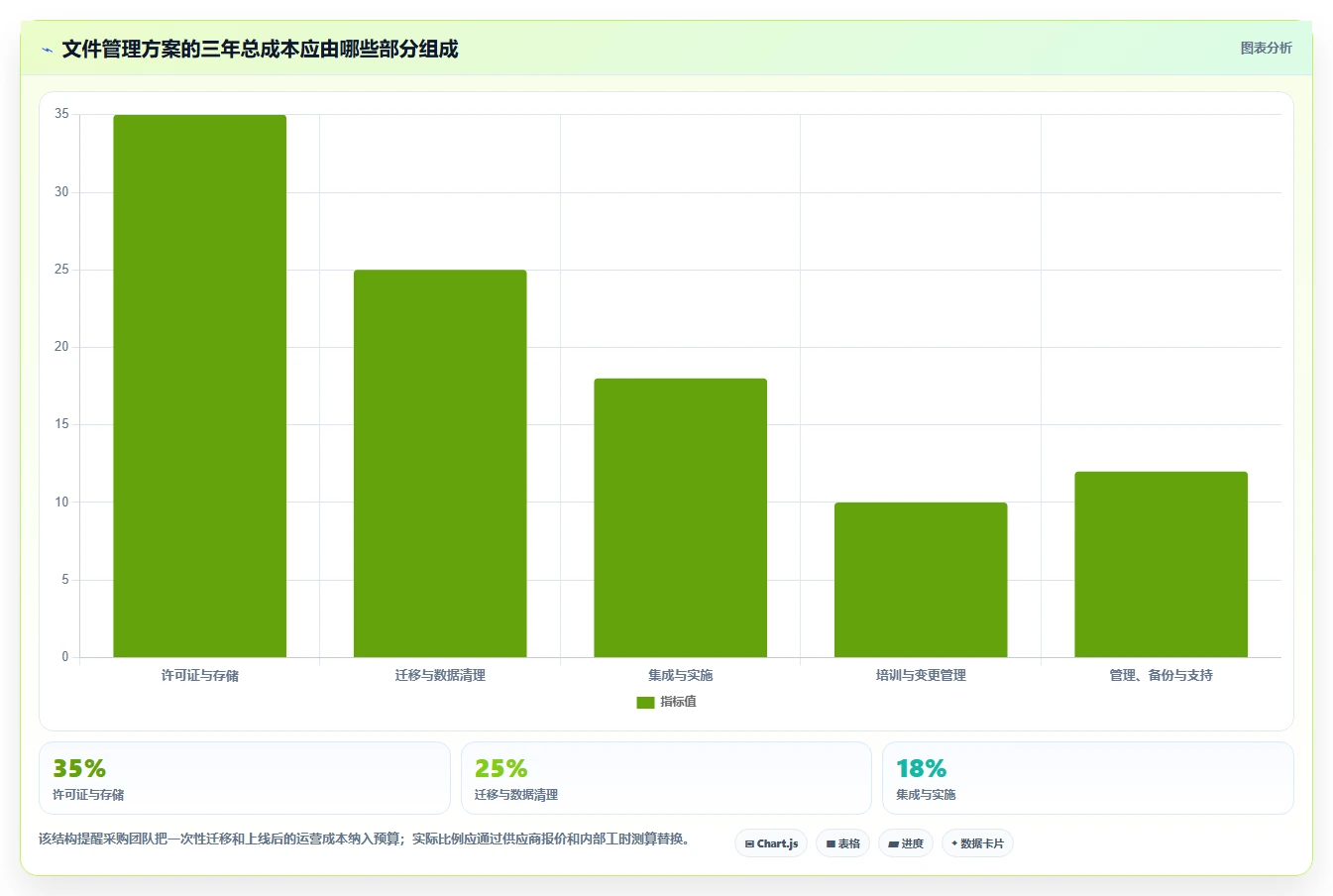This screenshot has width=1333, height=896.
Task: Select the 18% 集成与实施 data card
Action: pyautogui.click(x=1088, y=778)
